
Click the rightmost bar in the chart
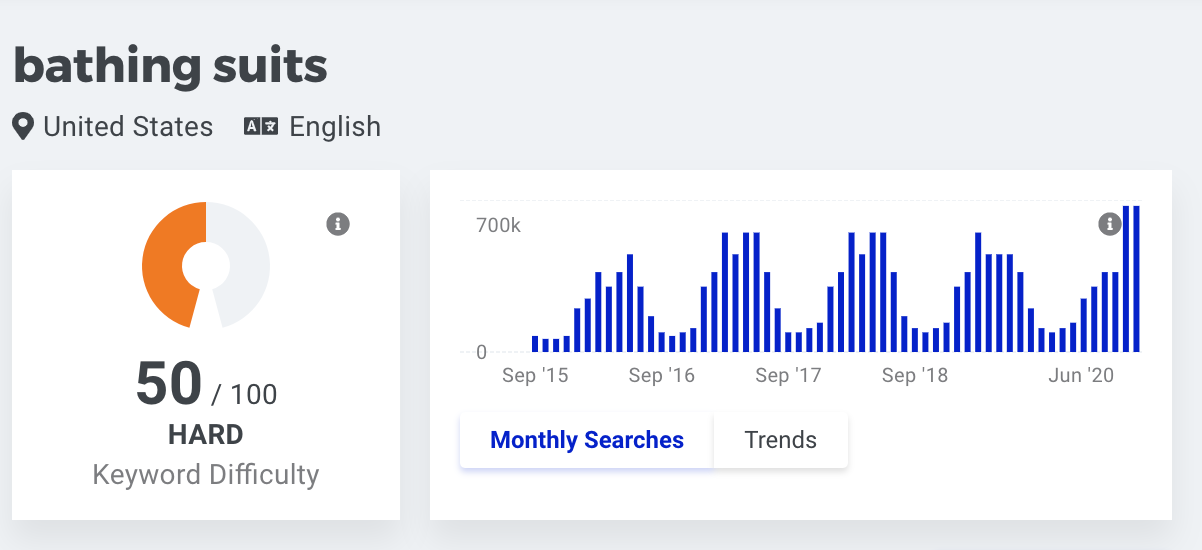tap(1136, 279)
